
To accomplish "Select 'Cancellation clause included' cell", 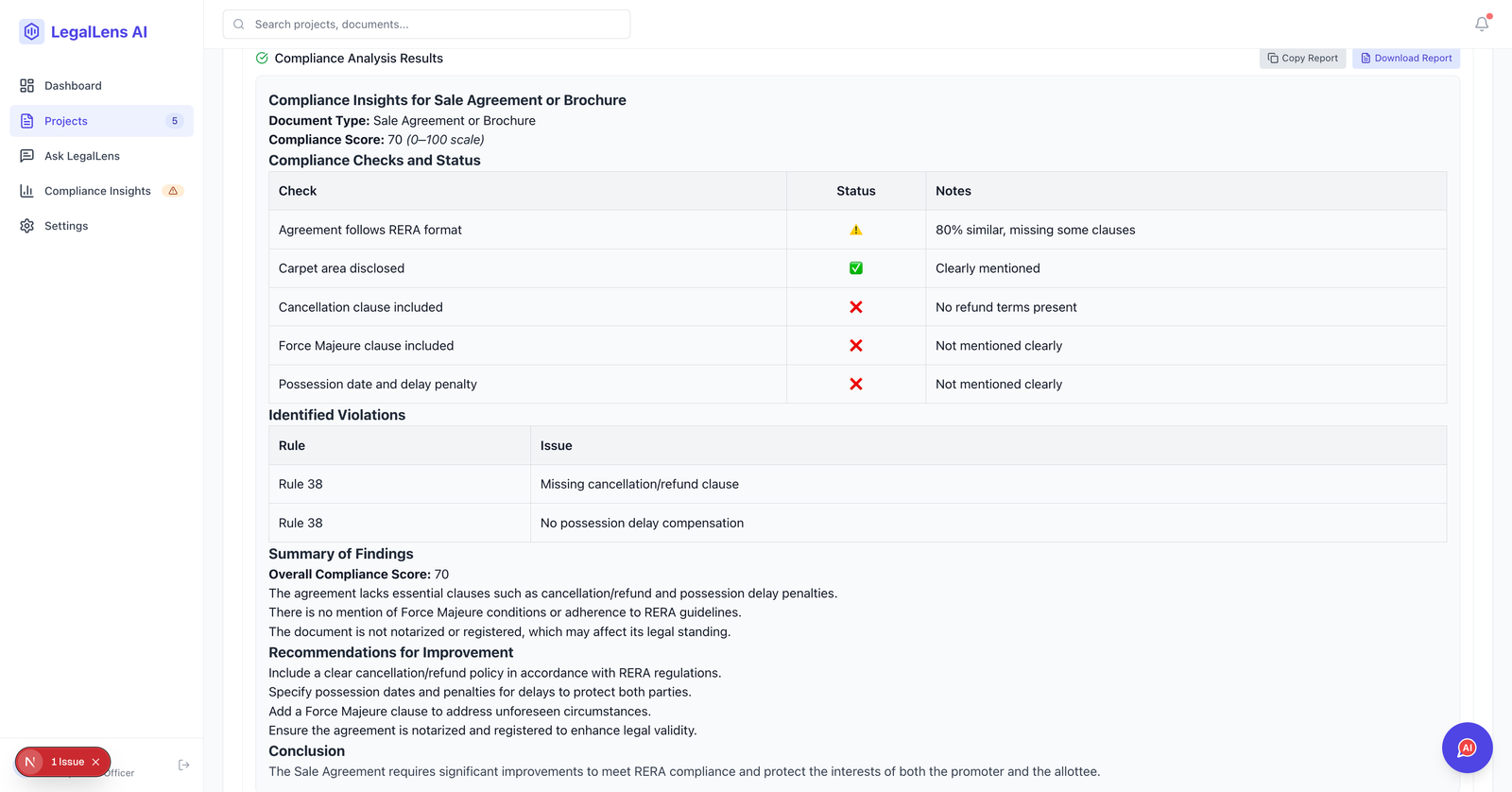I will [x=527, y=307].
